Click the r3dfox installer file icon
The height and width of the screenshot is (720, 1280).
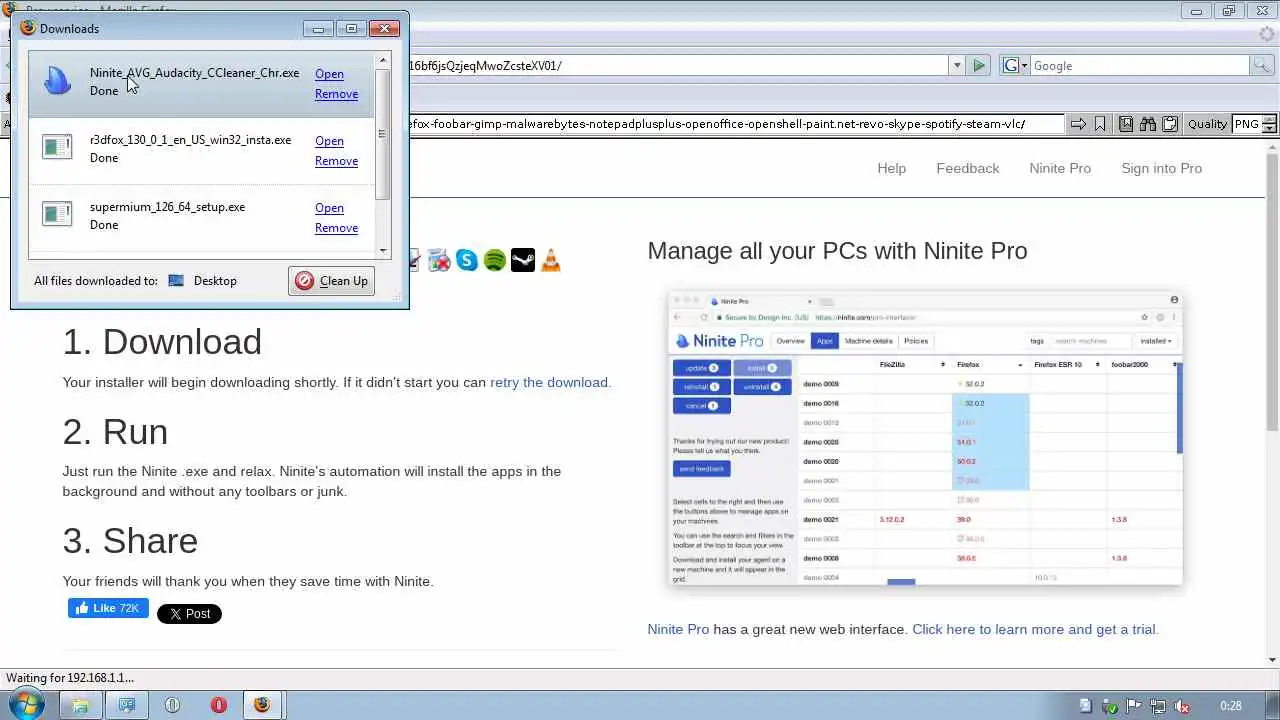point(57,147)
